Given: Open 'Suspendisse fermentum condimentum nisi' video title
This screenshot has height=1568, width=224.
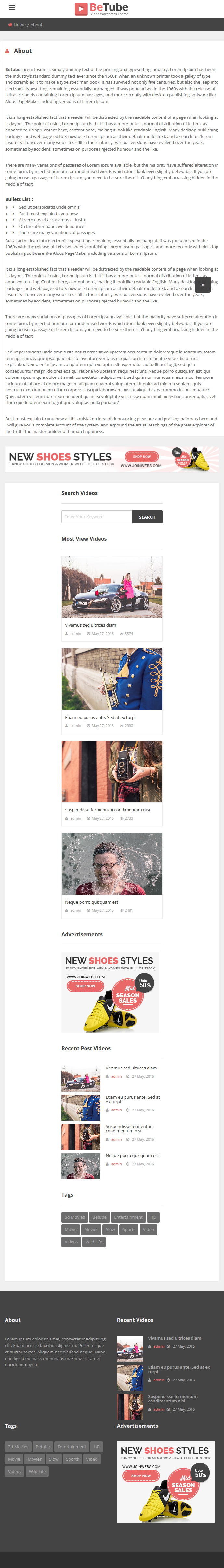Looking at the screenshot, I should click(107, 809).
